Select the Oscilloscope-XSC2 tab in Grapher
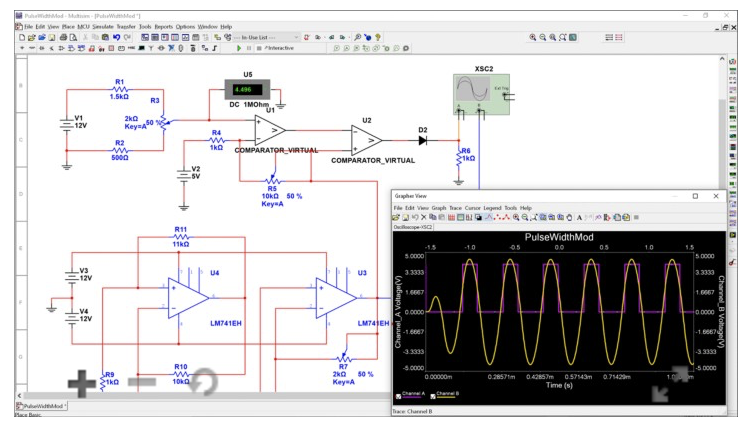 [x=413, y=227]
